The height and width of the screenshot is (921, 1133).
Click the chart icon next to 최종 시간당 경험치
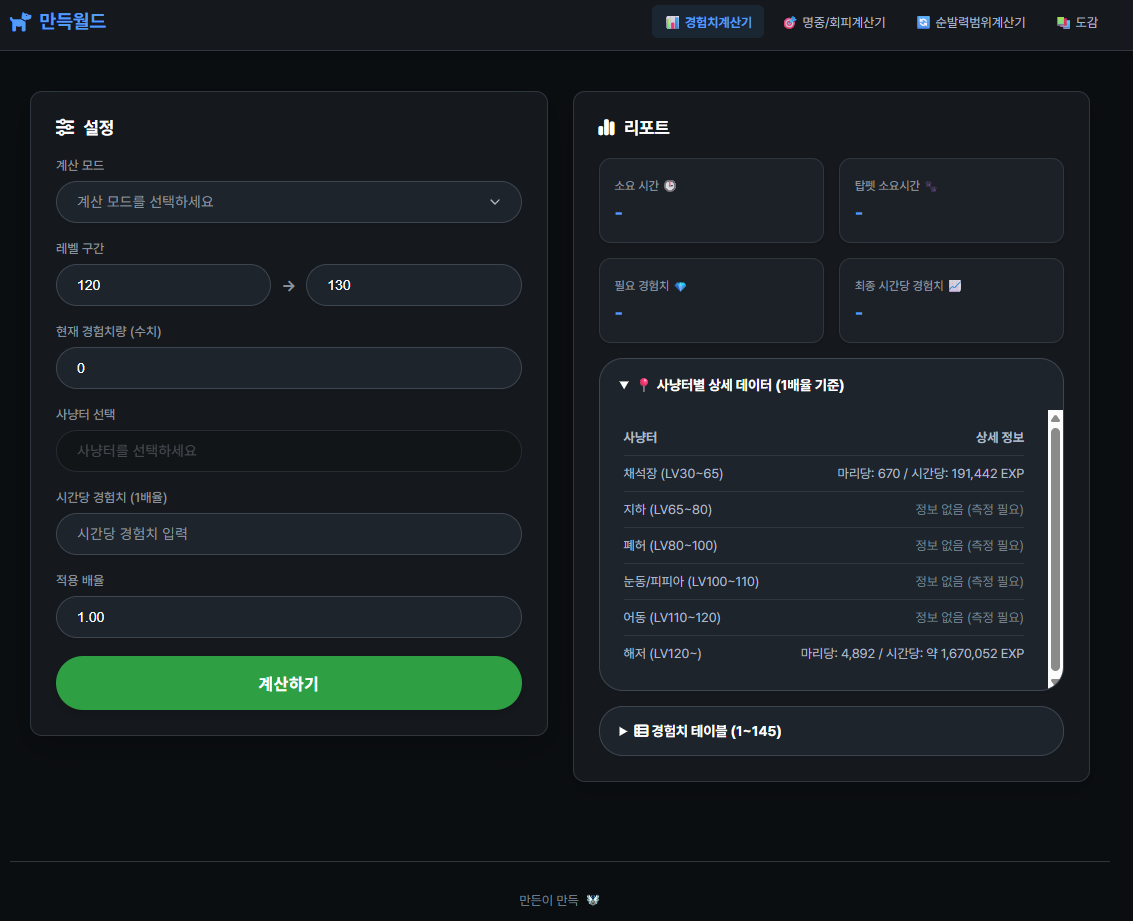955,286
